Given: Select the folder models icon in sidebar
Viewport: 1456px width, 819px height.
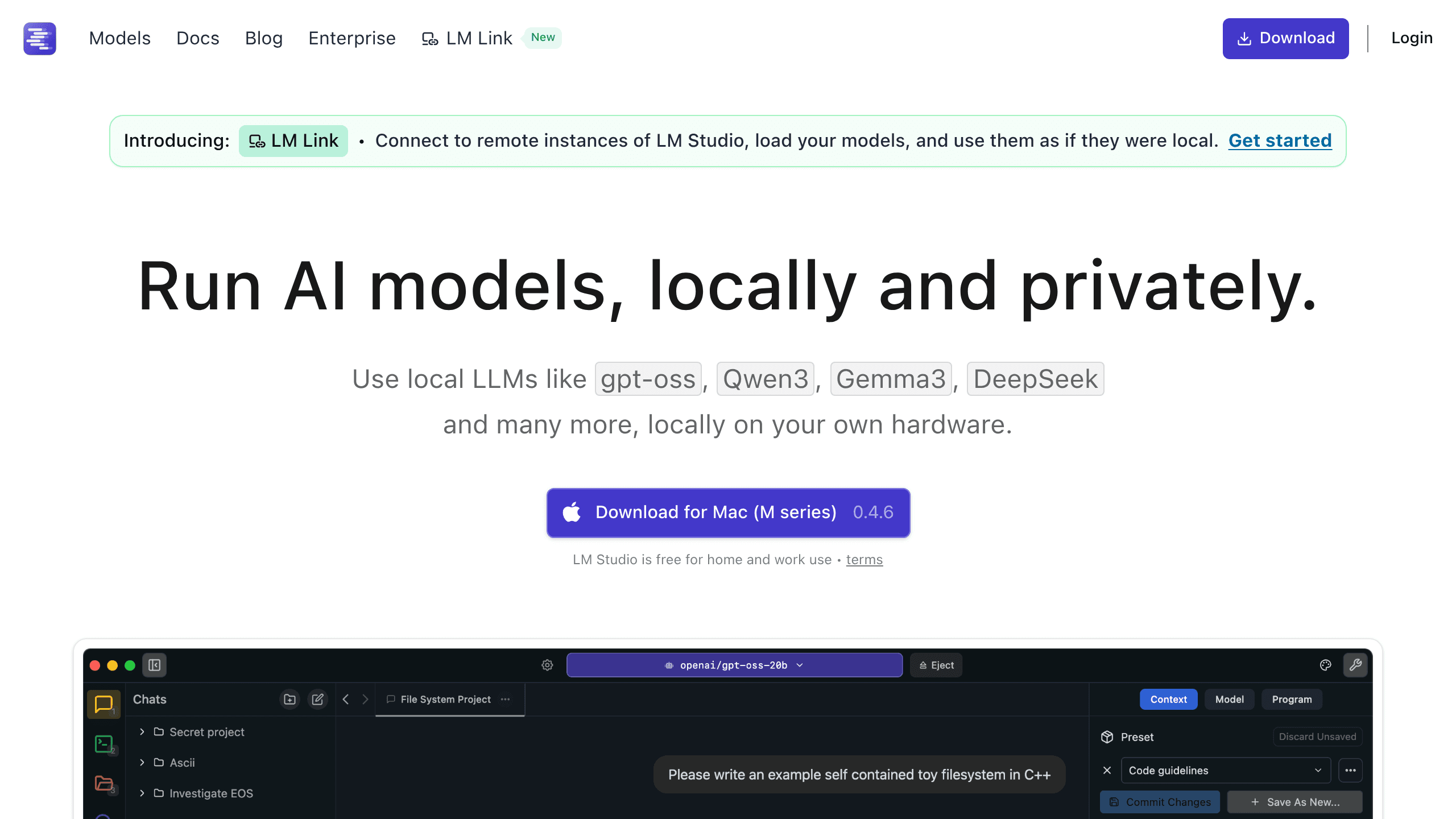Looking at the screenshot, I should pyautogui.click(x=104, y=783).
